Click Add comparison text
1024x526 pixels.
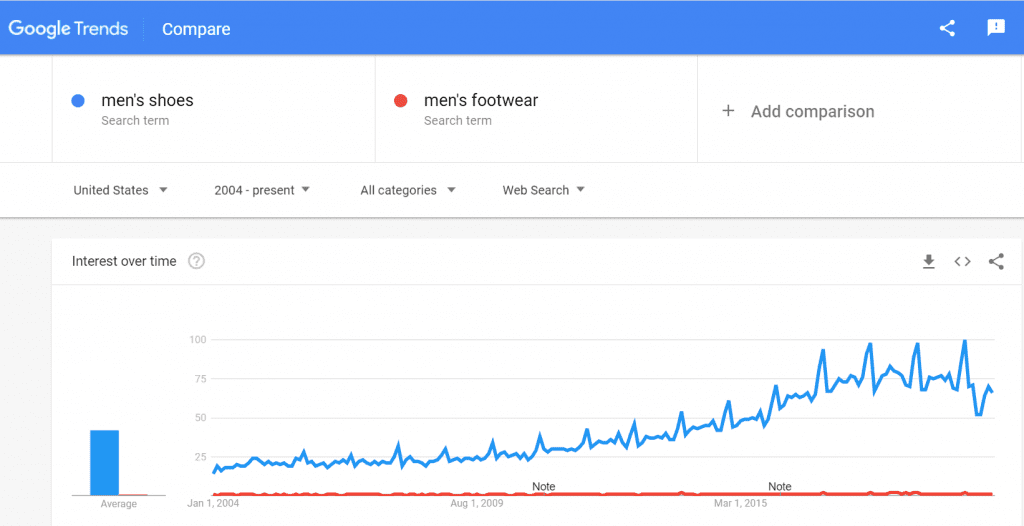point(812,112)
